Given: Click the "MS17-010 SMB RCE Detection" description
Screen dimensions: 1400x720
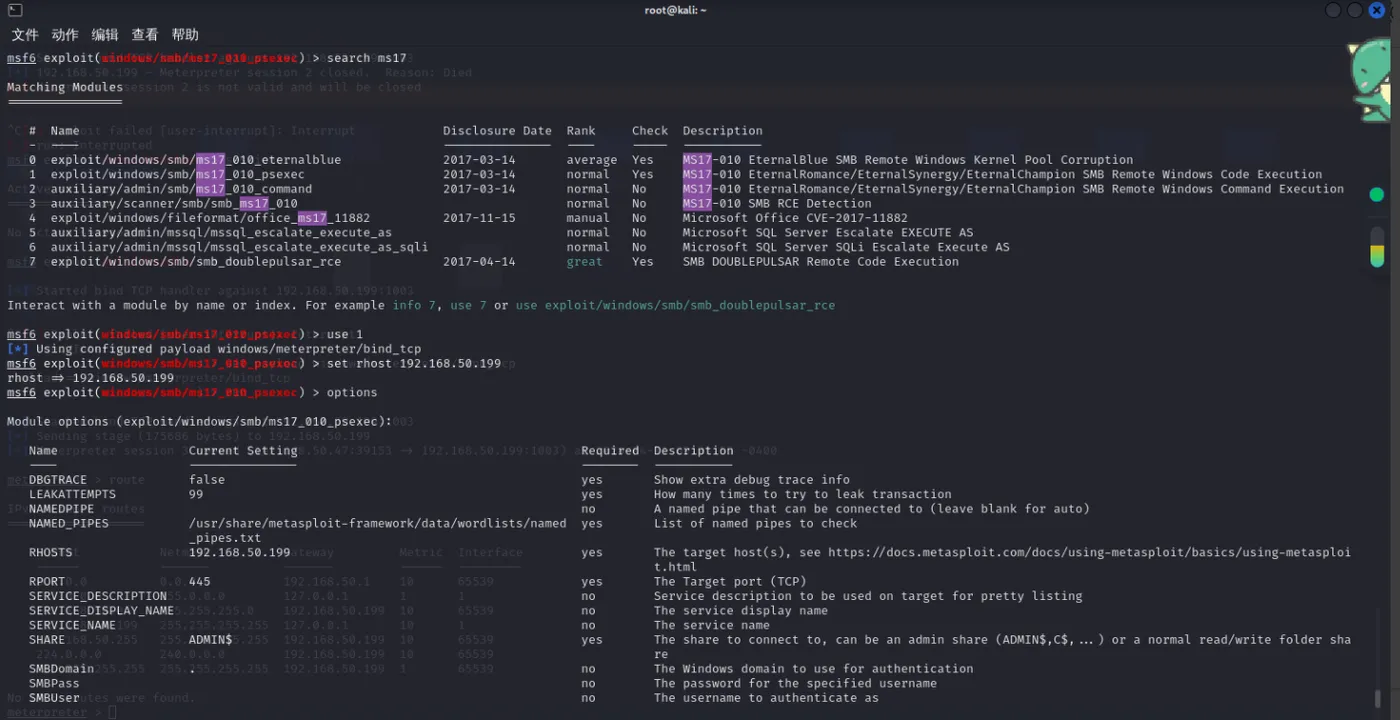Looking at the screenshot, I should (777, 203).
